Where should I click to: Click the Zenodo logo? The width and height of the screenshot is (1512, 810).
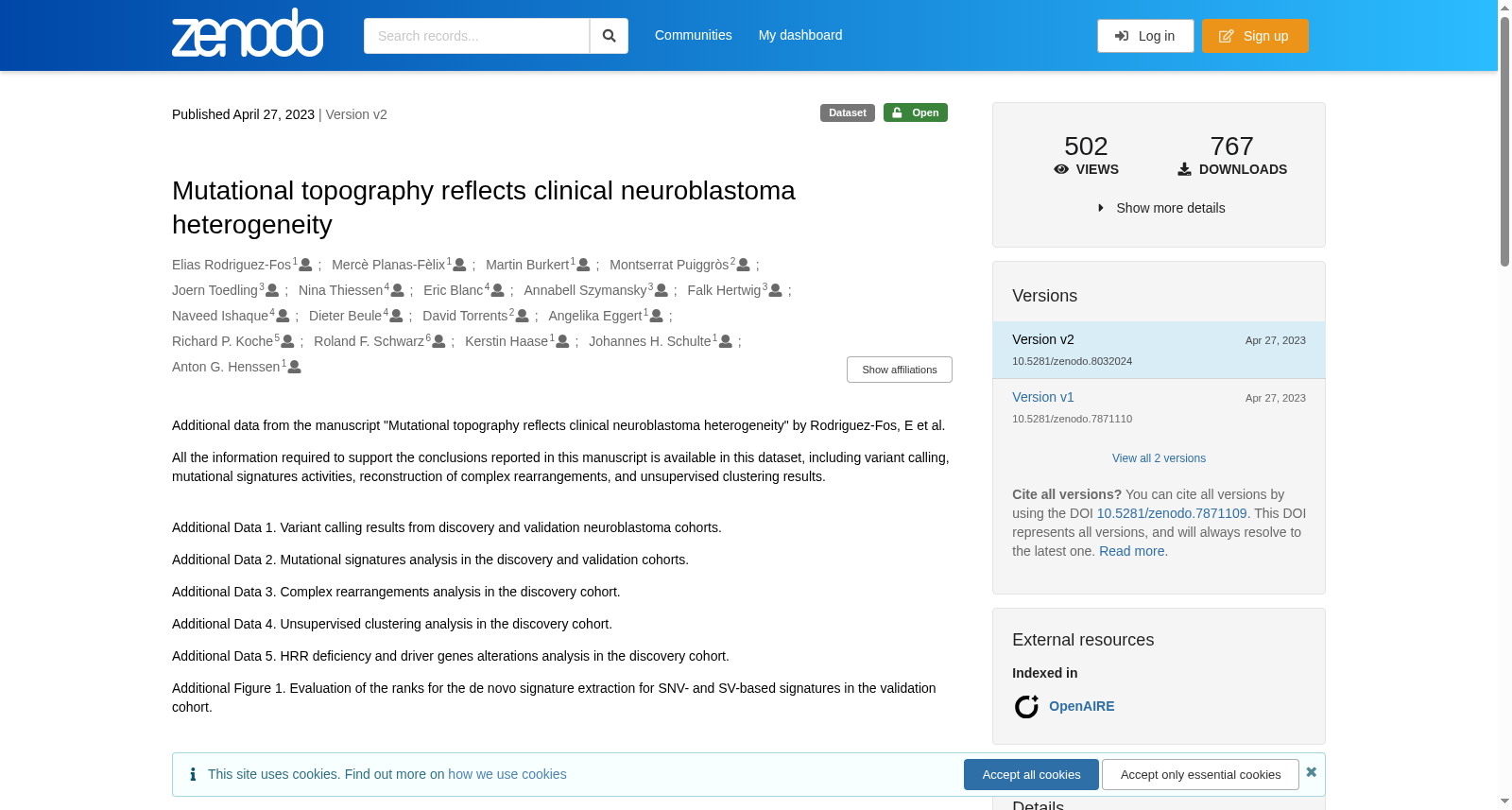pyautogui.click(x=248, y=33)
